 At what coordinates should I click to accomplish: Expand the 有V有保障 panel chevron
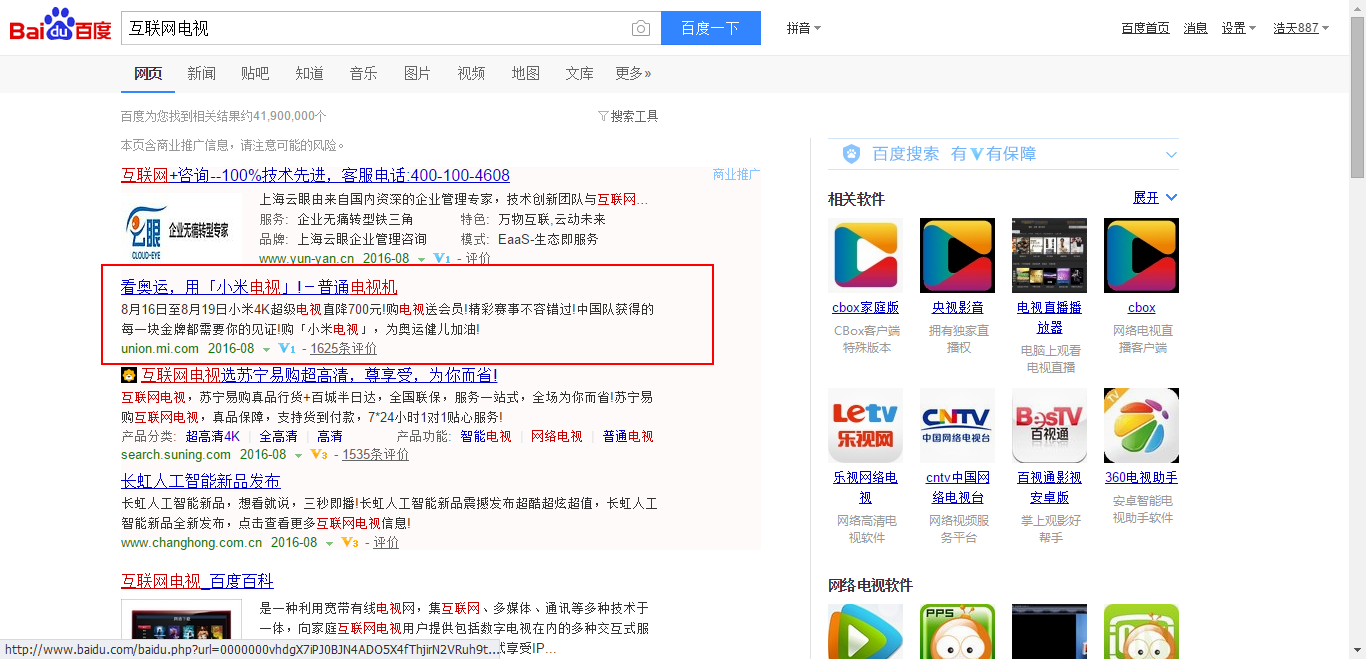click(x=1171, y=155)
